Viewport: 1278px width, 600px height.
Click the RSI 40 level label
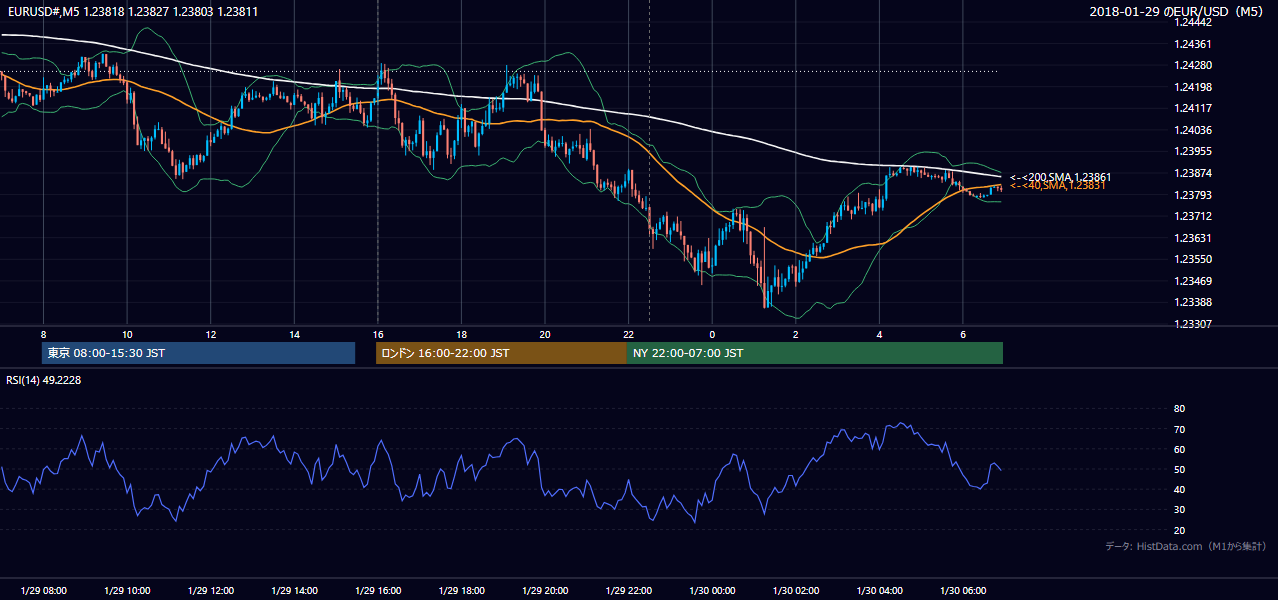pyautogui.click(x=1180, y=489)
